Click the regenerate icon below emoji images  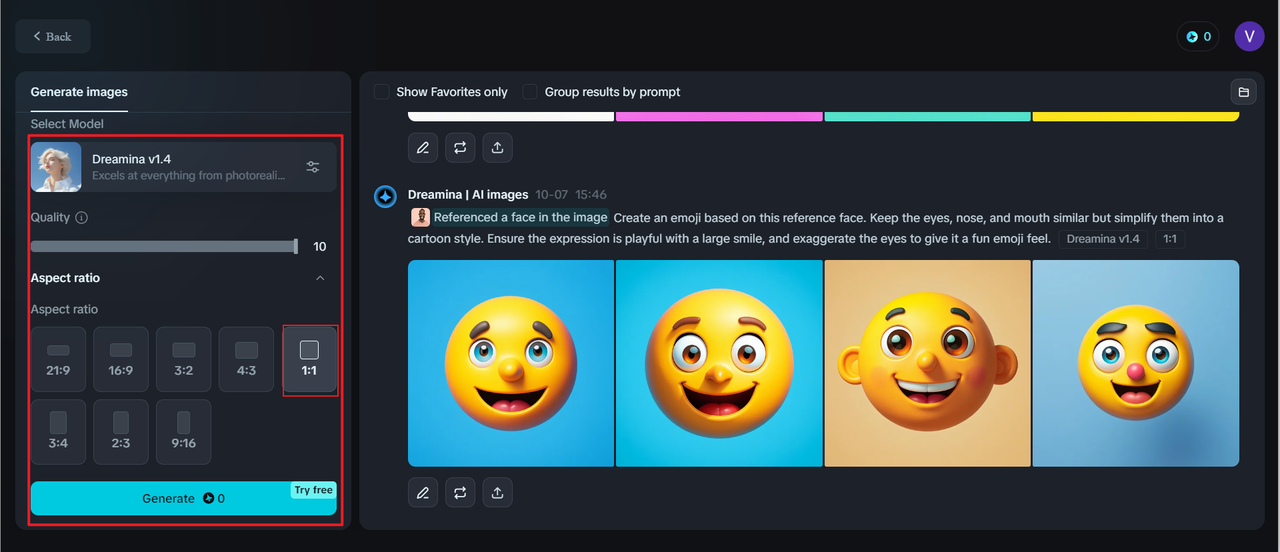460,492
